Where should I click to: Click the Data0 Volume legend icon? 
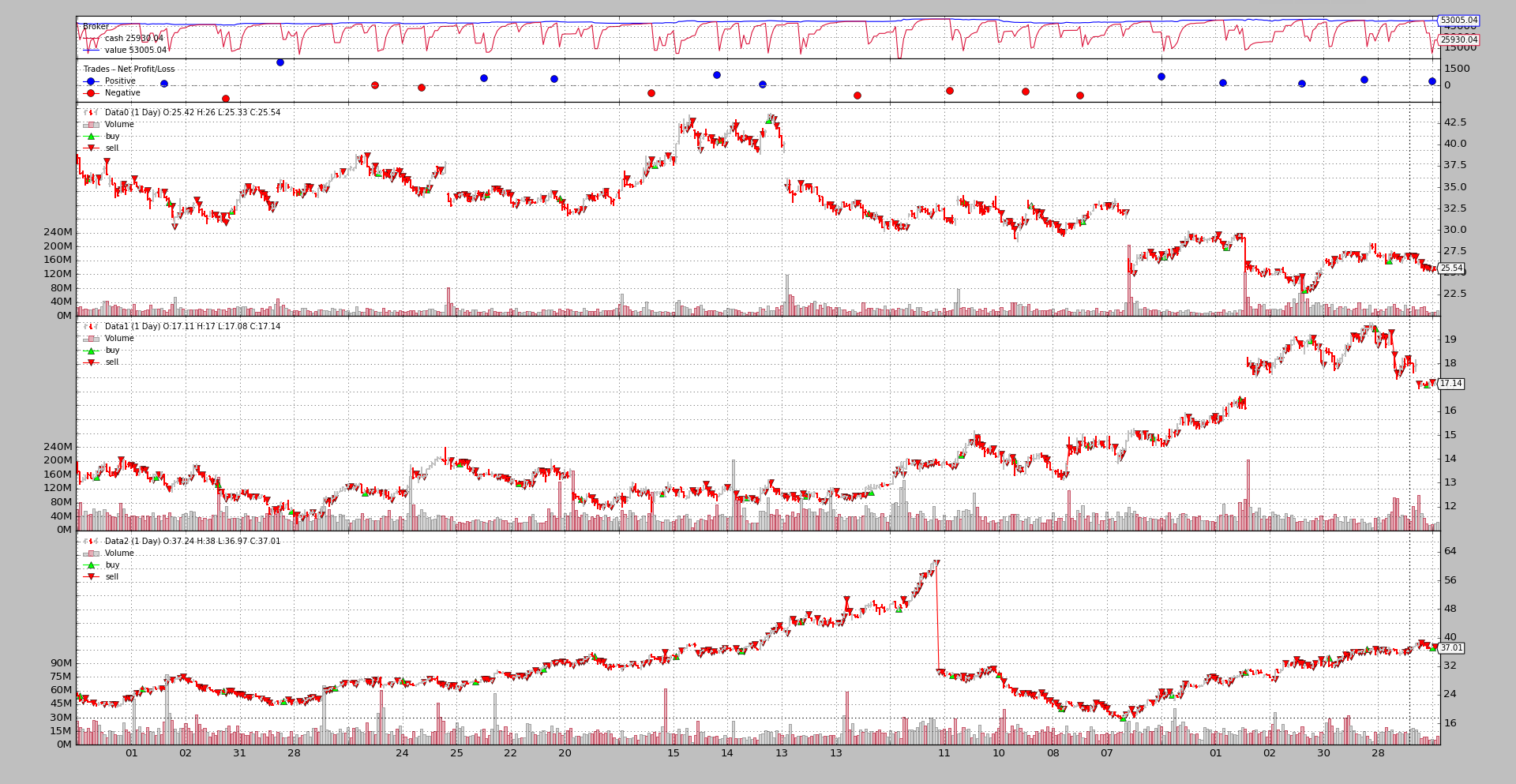(x=91, y=125)
